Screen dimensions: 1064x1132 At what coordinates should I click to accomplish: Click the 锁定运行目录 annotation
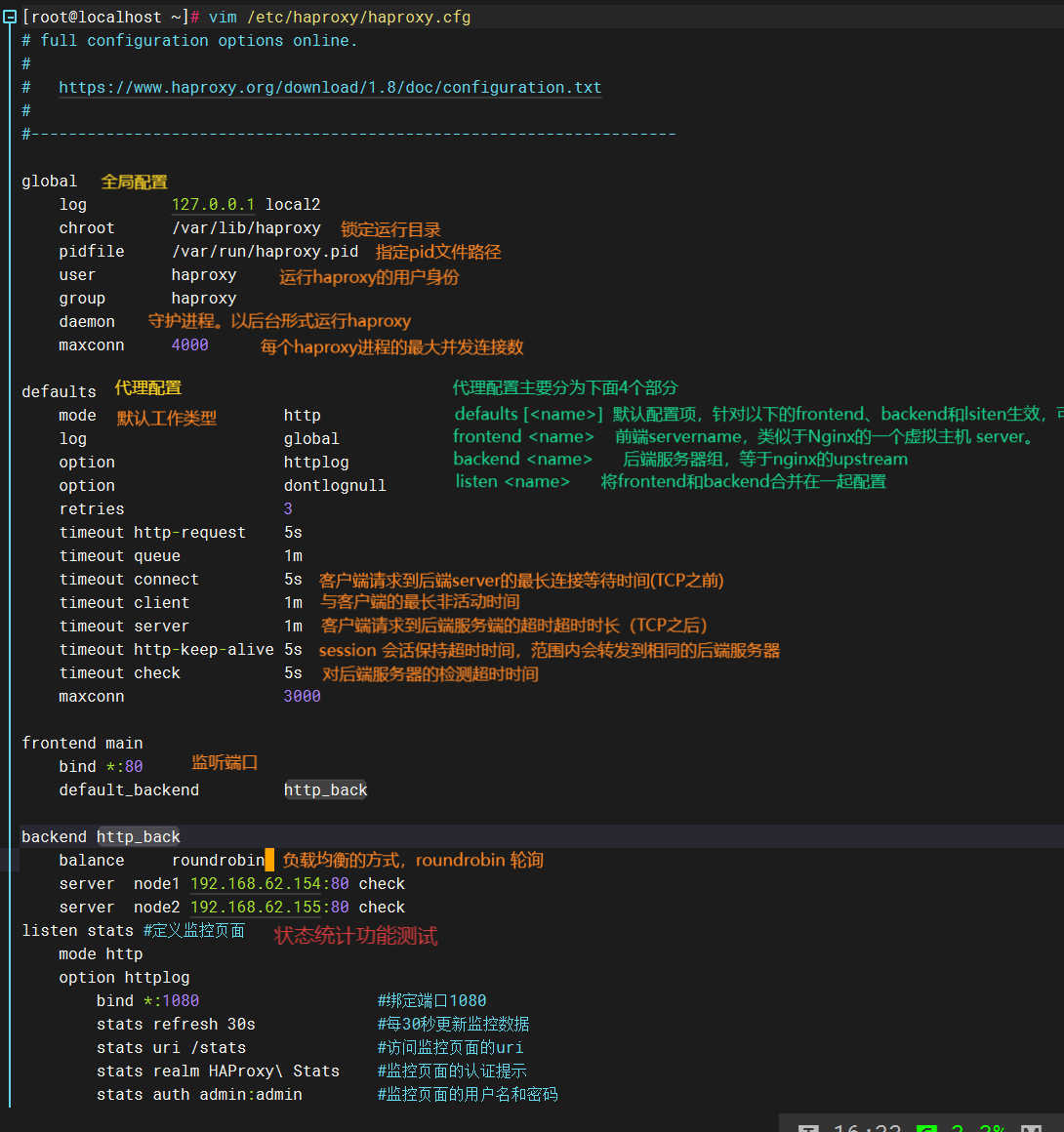click(x=390, y=229)
